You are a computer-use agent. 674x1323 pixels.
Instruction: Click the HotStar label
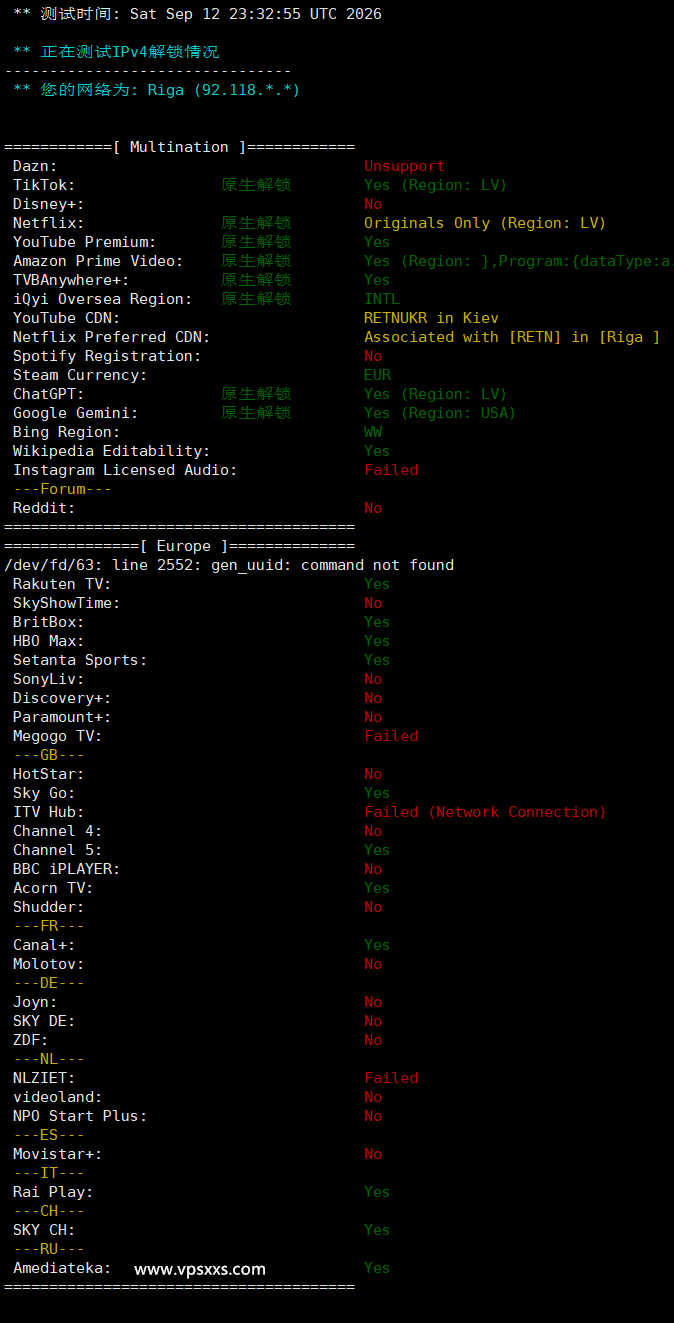49,774
